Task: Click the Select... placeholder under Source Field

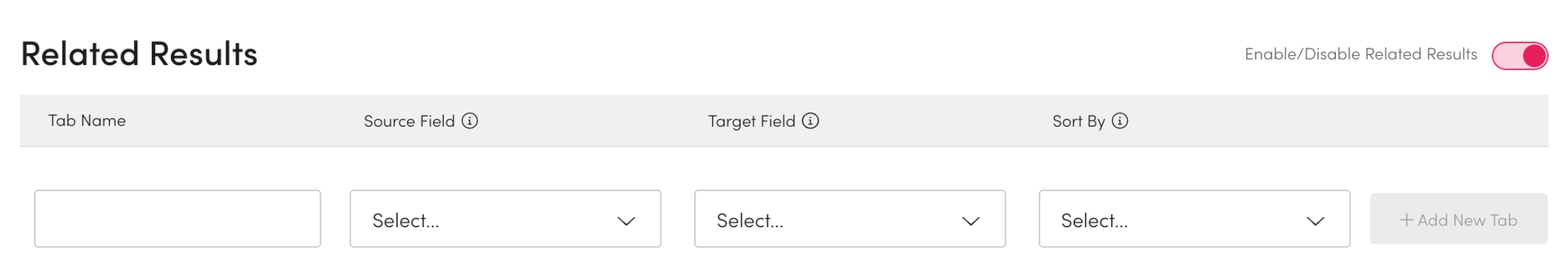Action: [406, 221]
